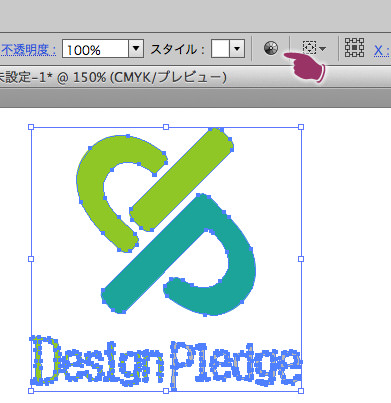Click the bottom-right bounding box handle
This screenshot has height=403, width=391.
(x=301, y=391)
